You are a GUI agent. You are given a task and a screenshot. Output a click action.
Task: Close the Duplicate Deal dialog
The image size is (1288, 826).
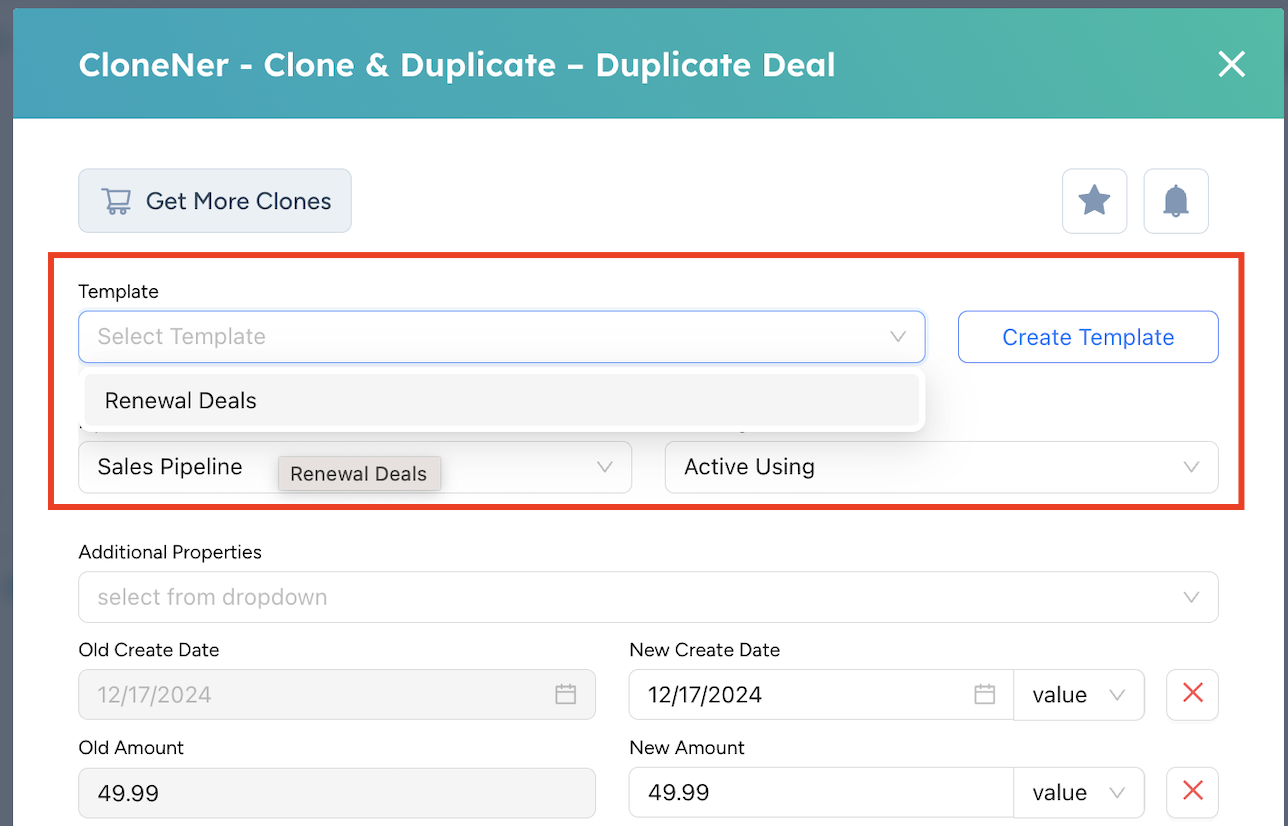point(1231,64)
